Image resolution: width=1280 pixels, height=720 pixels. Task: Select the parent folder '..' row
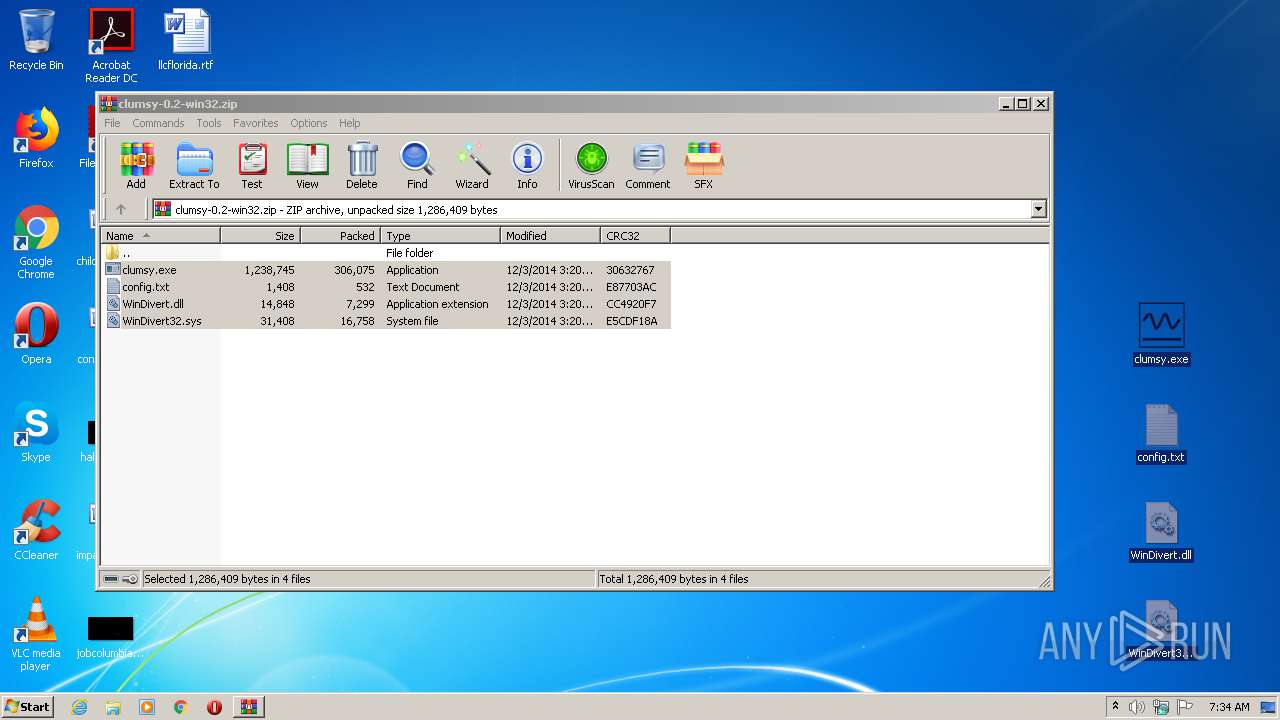(x=386, y=253)
